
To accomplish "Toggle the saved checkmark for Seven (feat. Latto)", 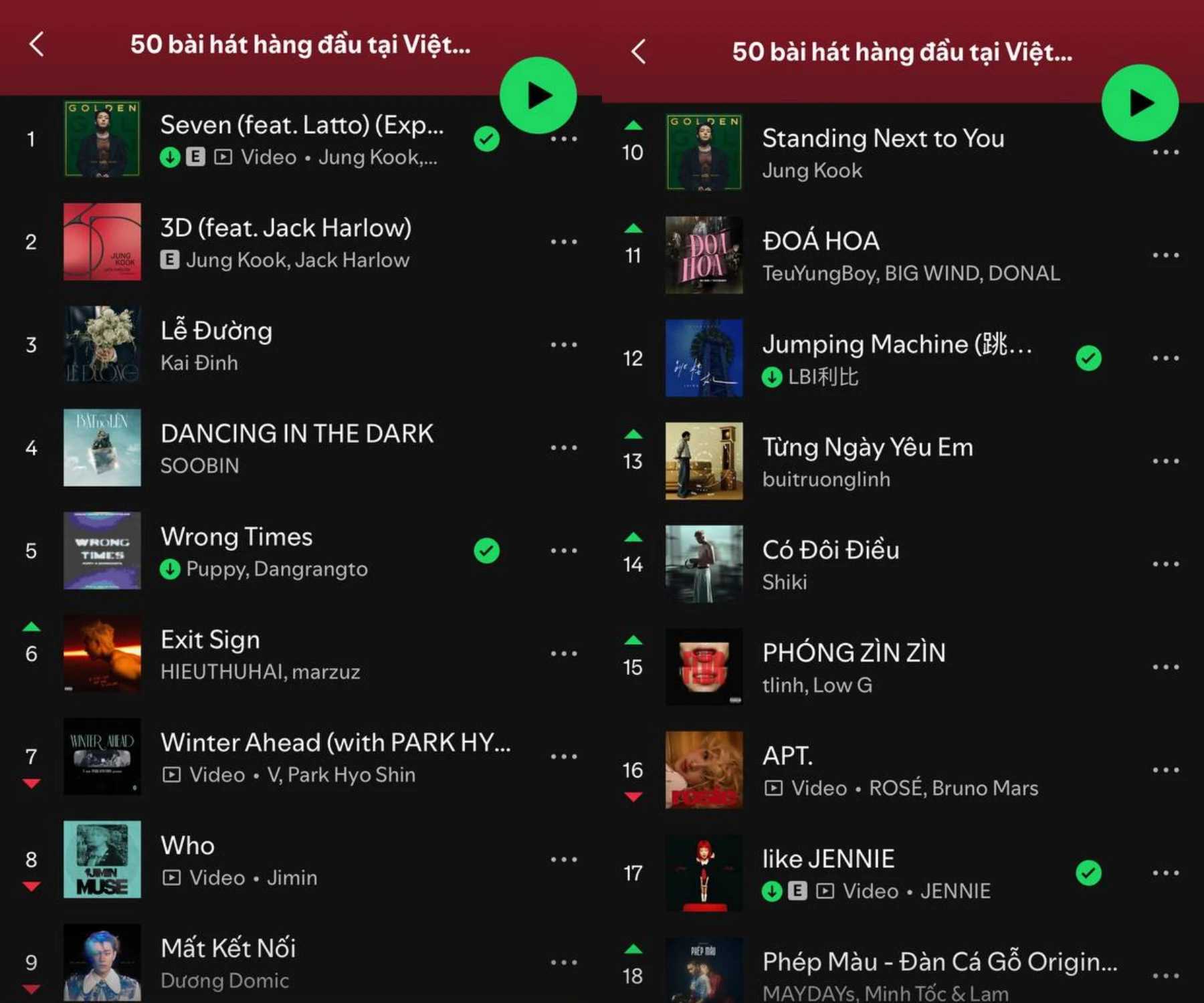I will pyautogui.click(x=486, y=138).
